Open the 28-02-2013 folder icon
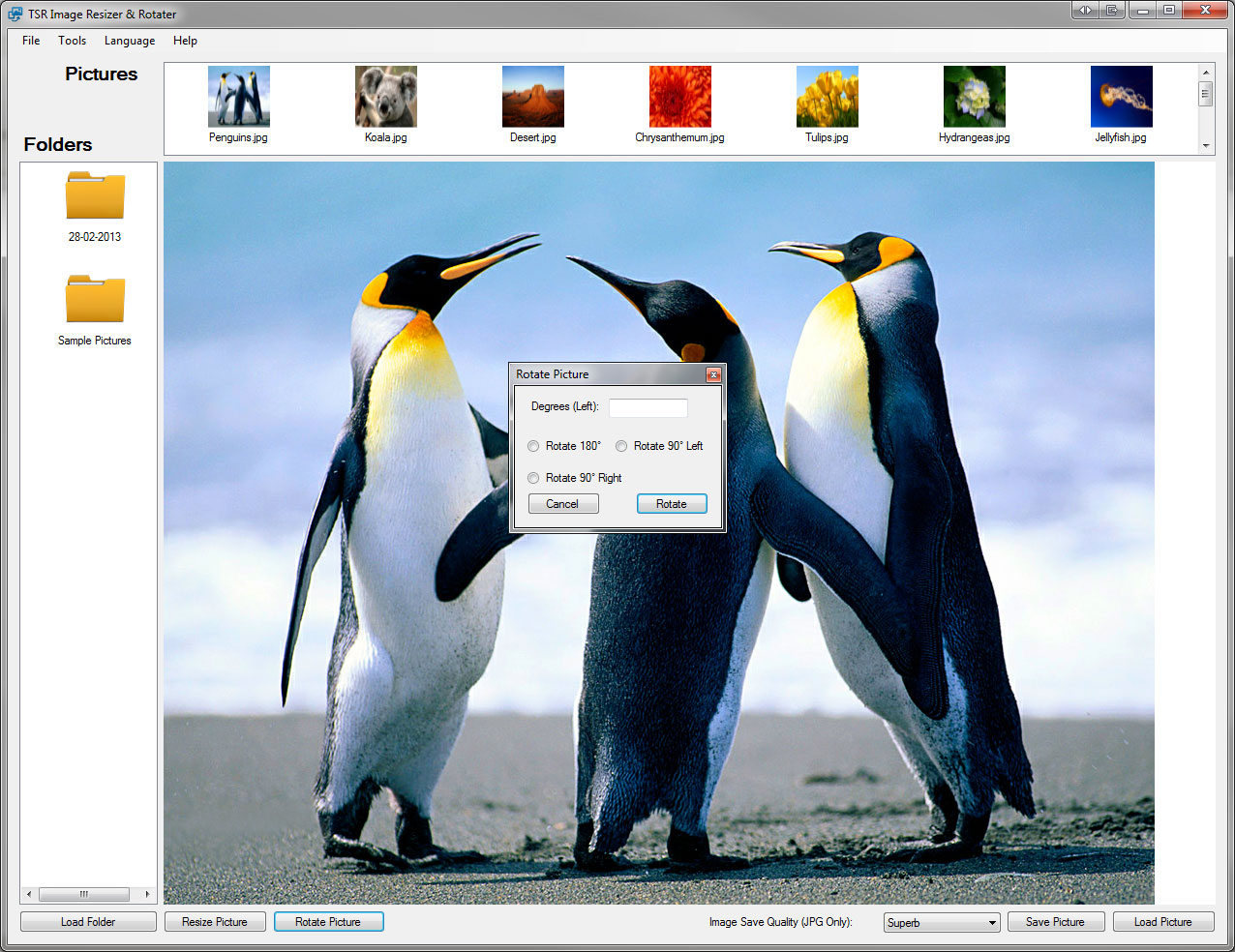The width and height of the screenshot is (1235, 952). [x=95, y=196]
